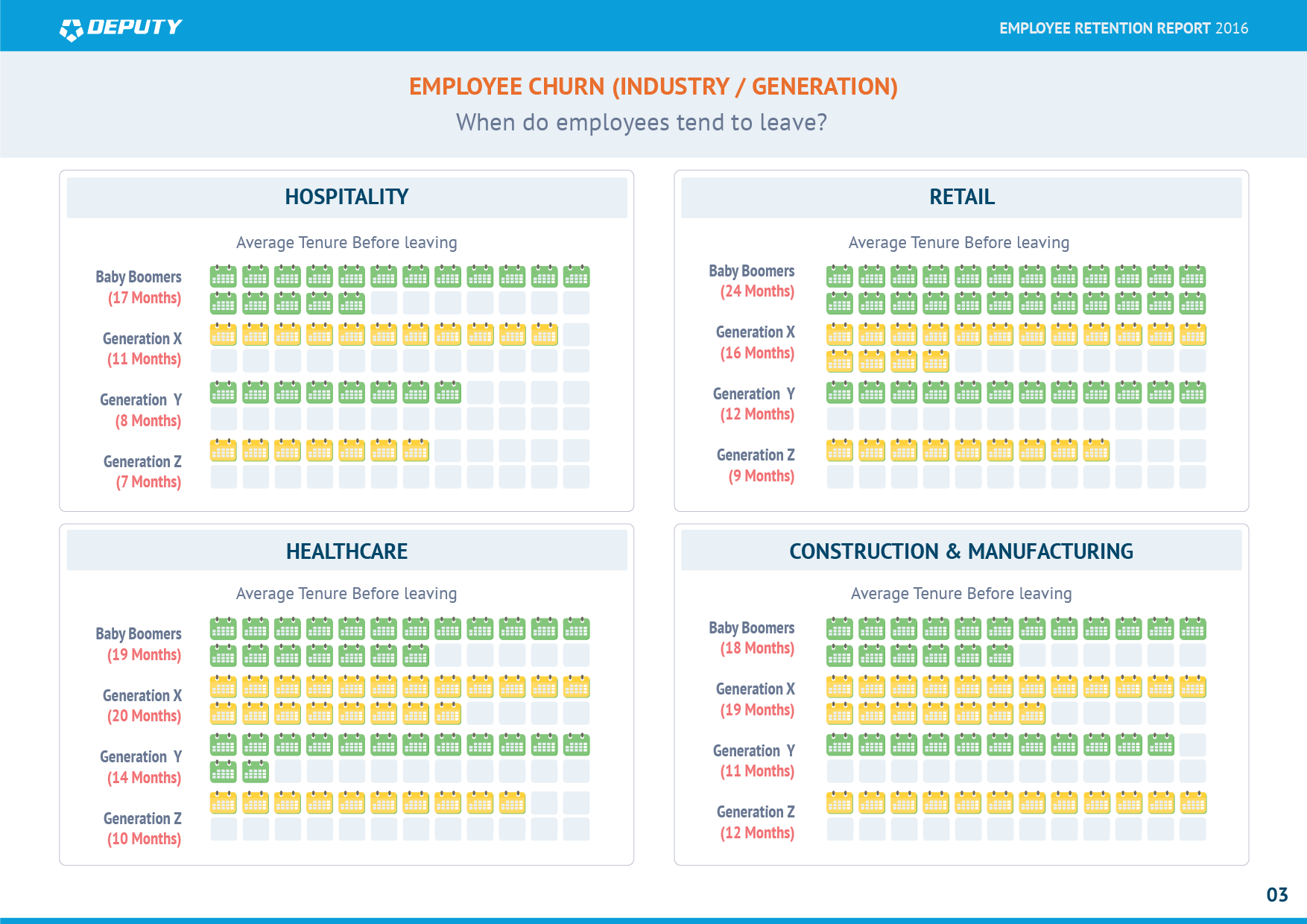1307x924 pixels.
Task: Select last yellow calendar in Healthcare Generation Z row
Action: (512, 803)
